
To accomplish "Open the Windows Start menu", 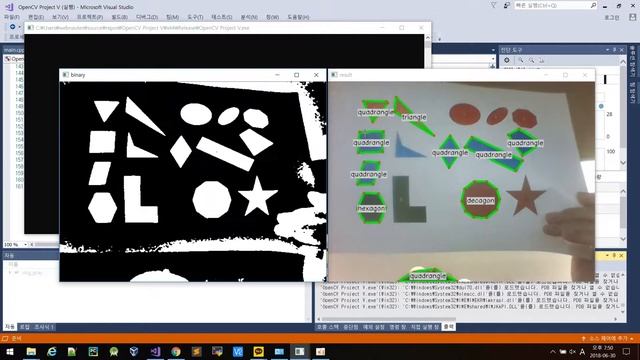I will [10, 351].
